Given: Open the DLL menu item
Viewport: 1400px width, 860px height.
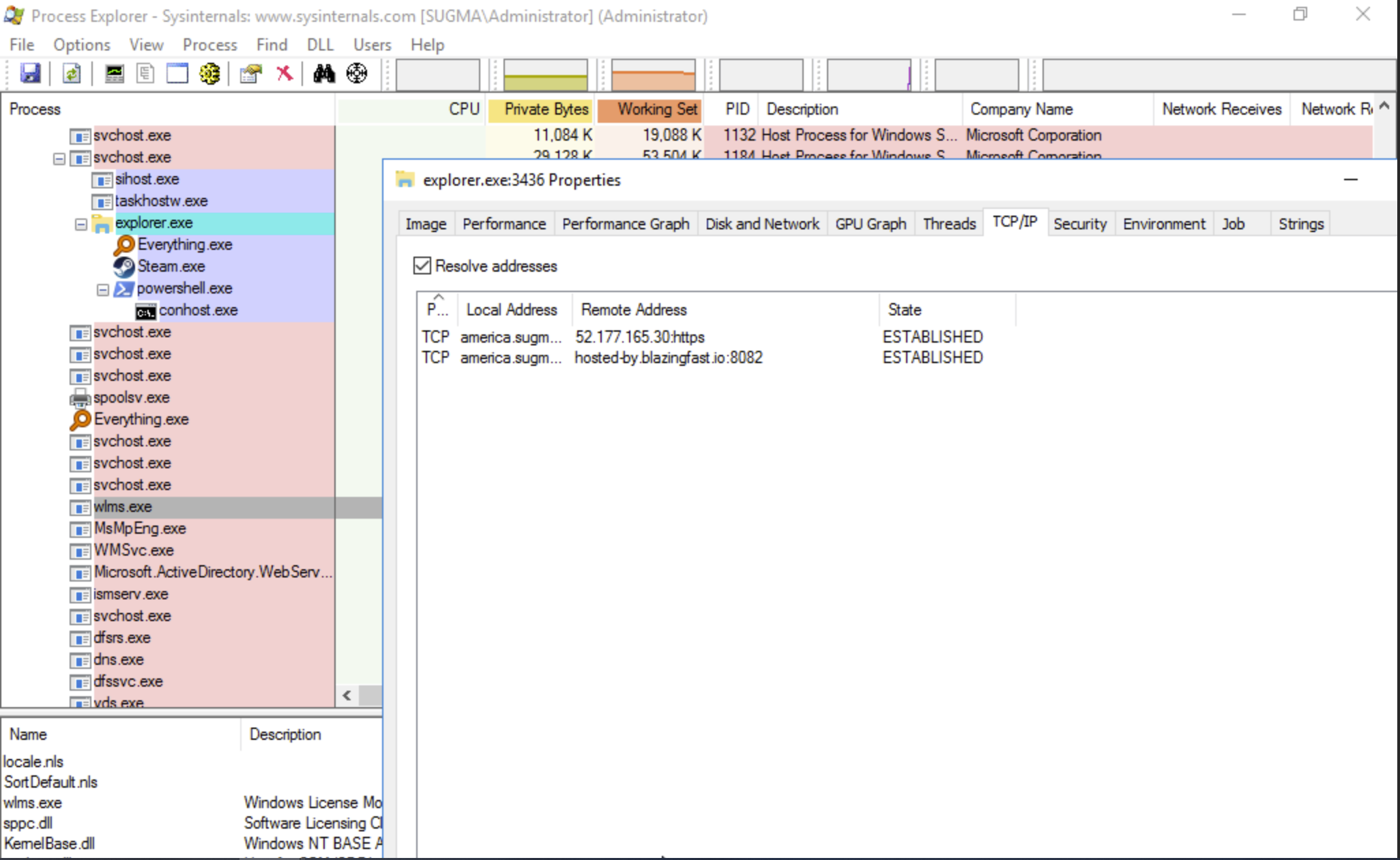Looking at the screenshot, I should pyautogui.click(x=320, y=45).
